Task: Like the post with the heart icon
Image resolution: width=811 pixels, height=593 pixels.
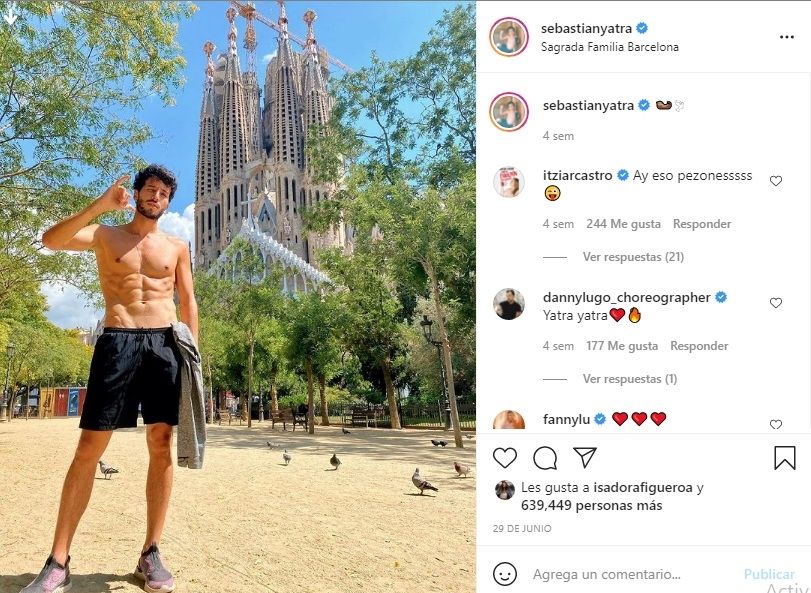Action: [x=504, y=458]
